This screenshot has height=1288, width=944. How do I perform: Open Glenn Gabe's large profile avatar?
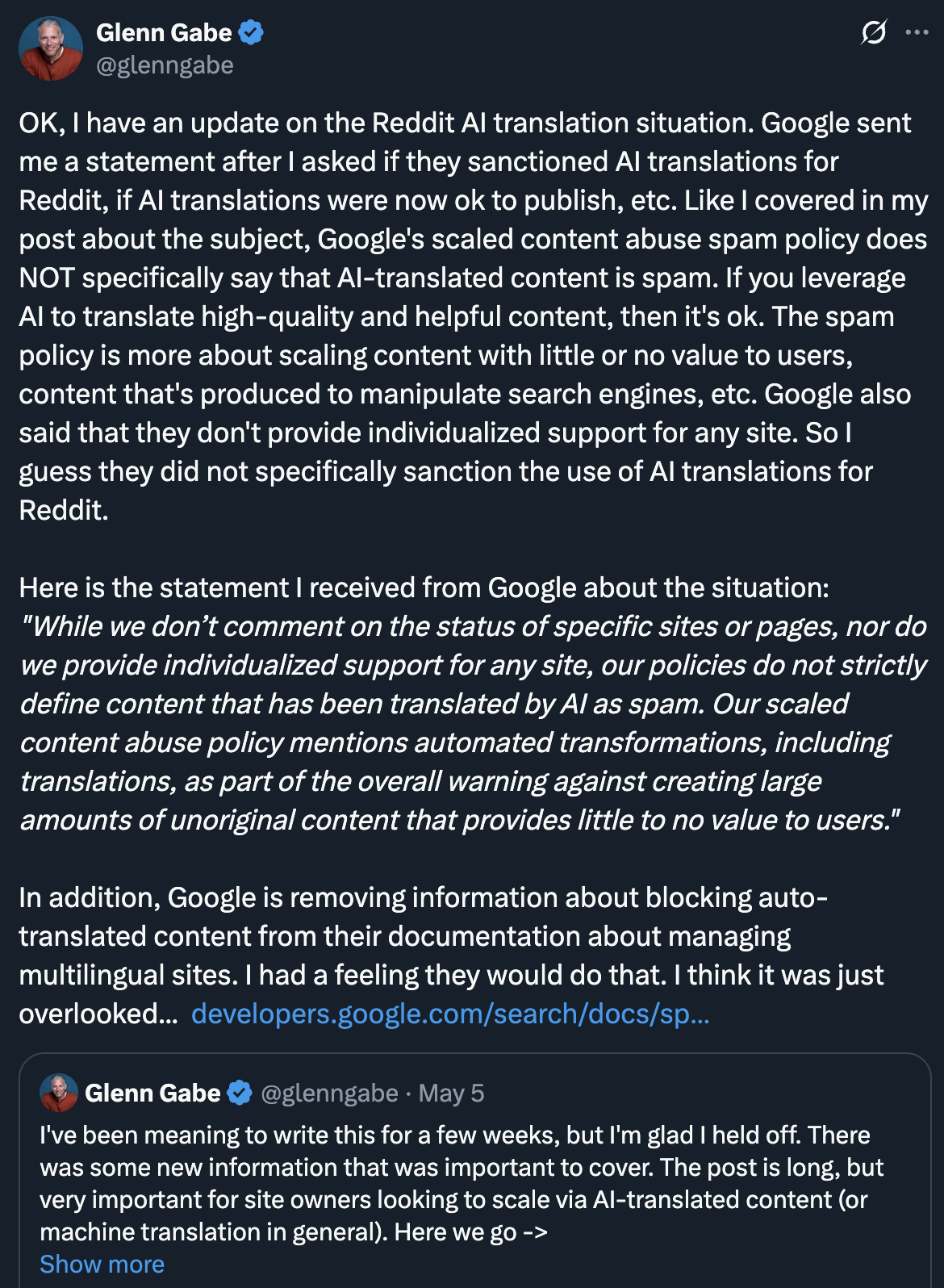(x=51, y=48)
